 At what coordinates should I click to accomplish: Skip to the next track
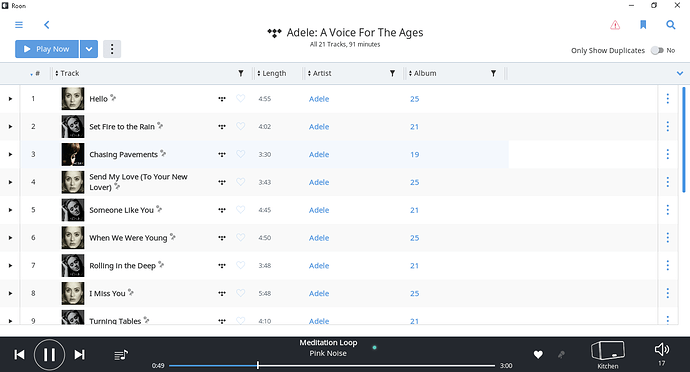pos(79,354)
